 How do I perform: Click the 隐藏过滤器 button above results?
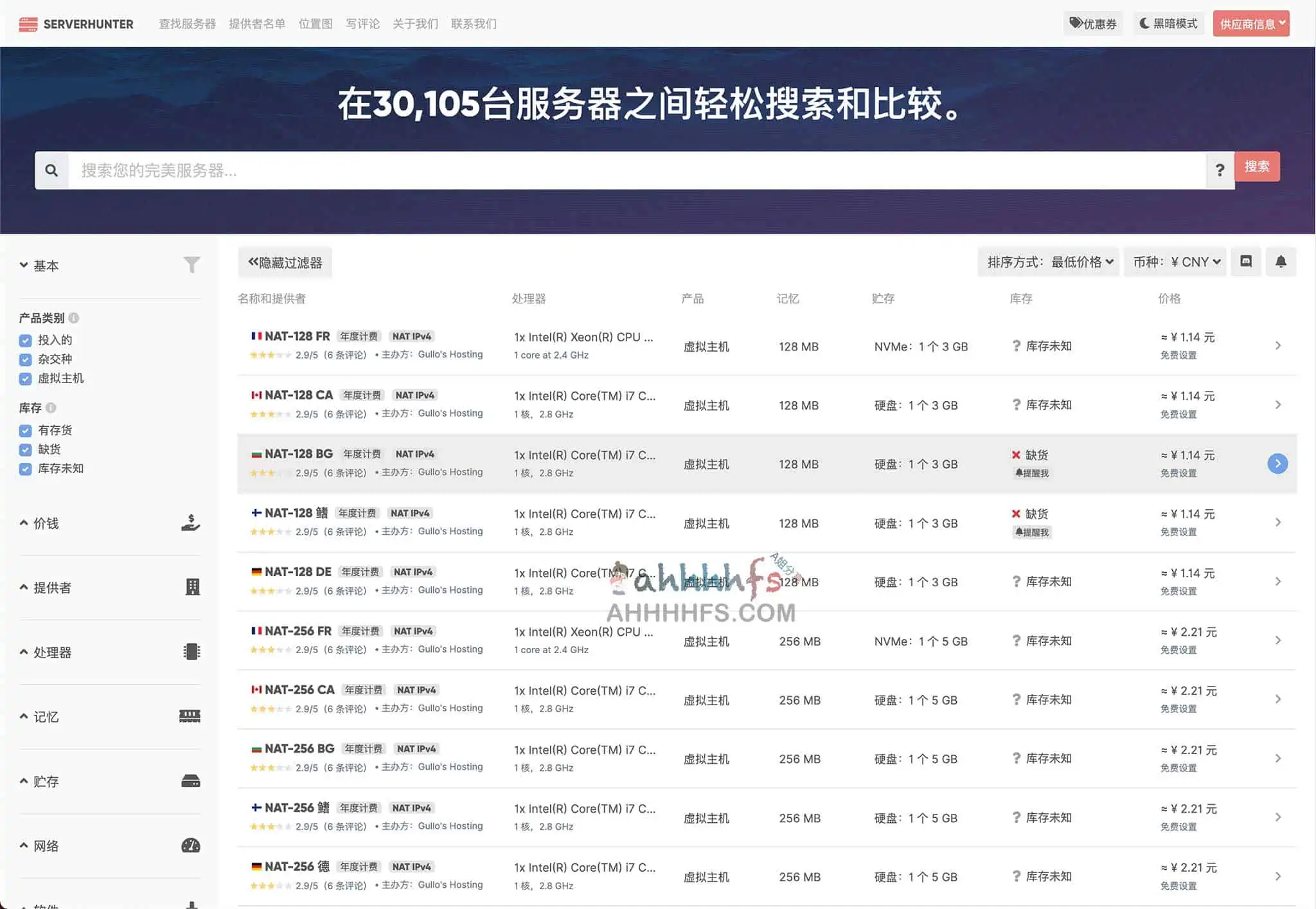[x=285, y=262]
